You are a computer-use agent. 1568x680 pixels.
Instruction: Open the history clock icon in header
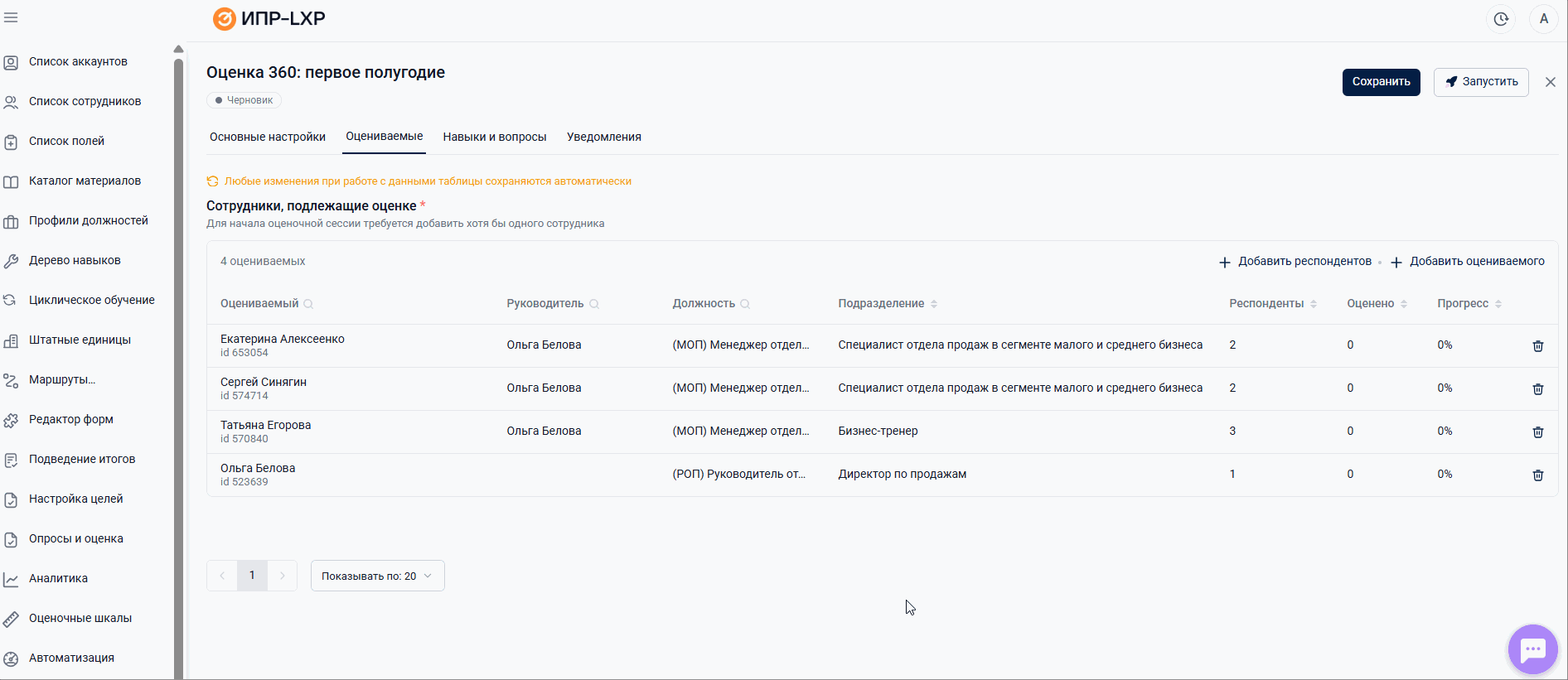pos(1501,19)
